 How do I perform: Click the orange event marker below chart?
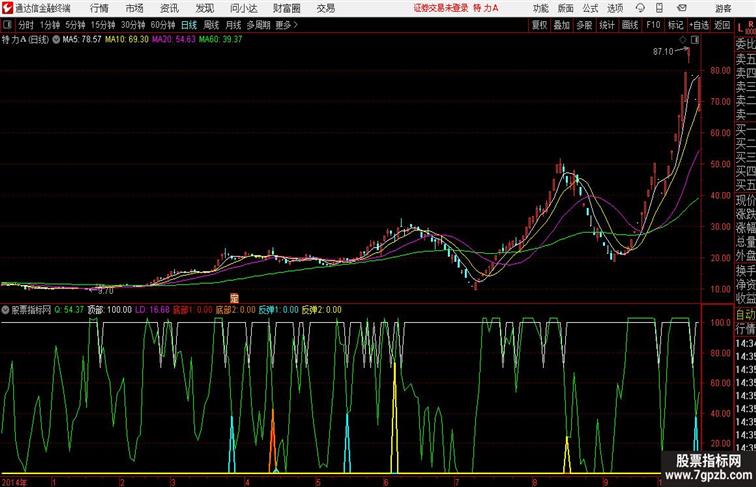tap(234, 298)
